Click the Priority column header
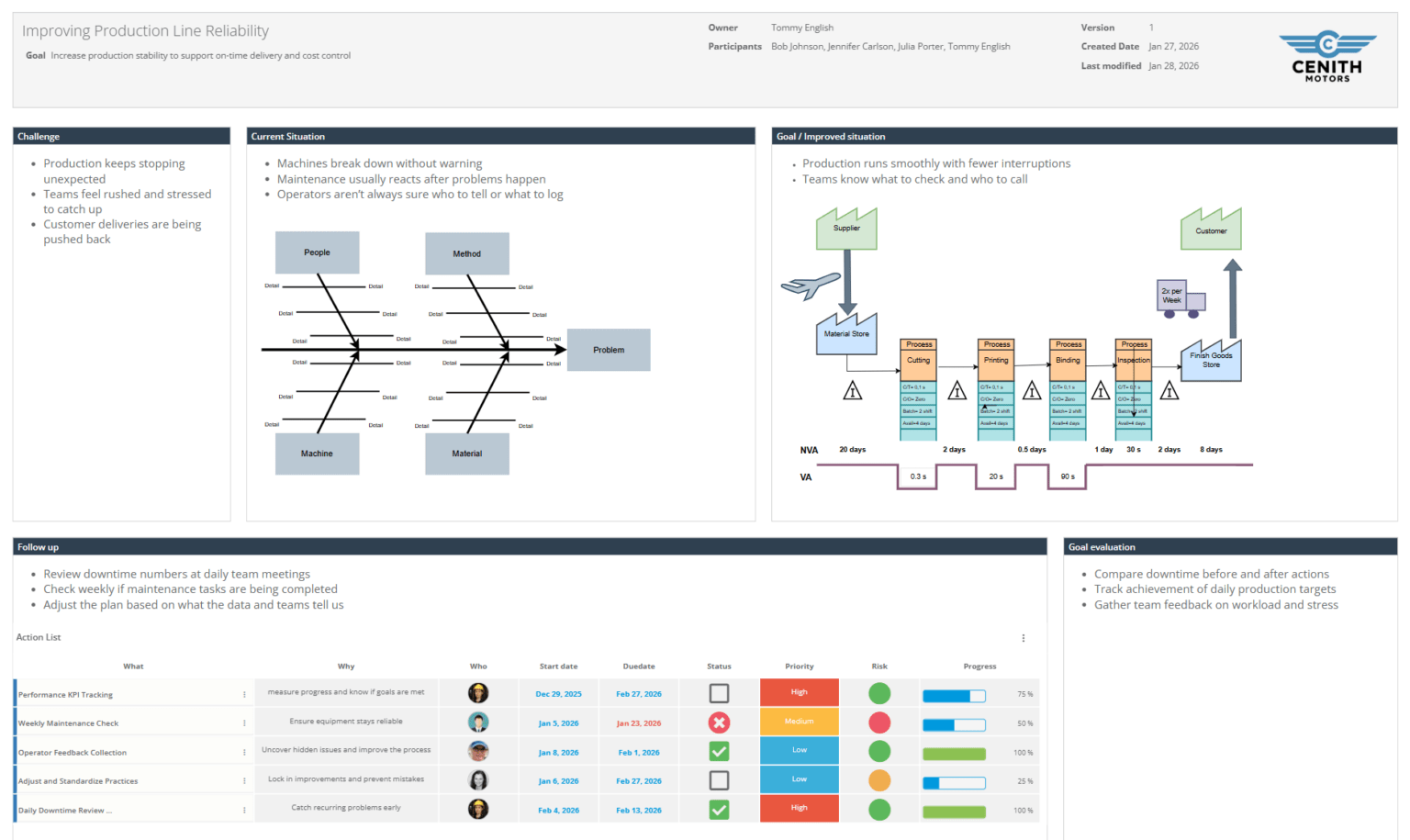The image size is (1410, 840). click(x=799, y=666)
